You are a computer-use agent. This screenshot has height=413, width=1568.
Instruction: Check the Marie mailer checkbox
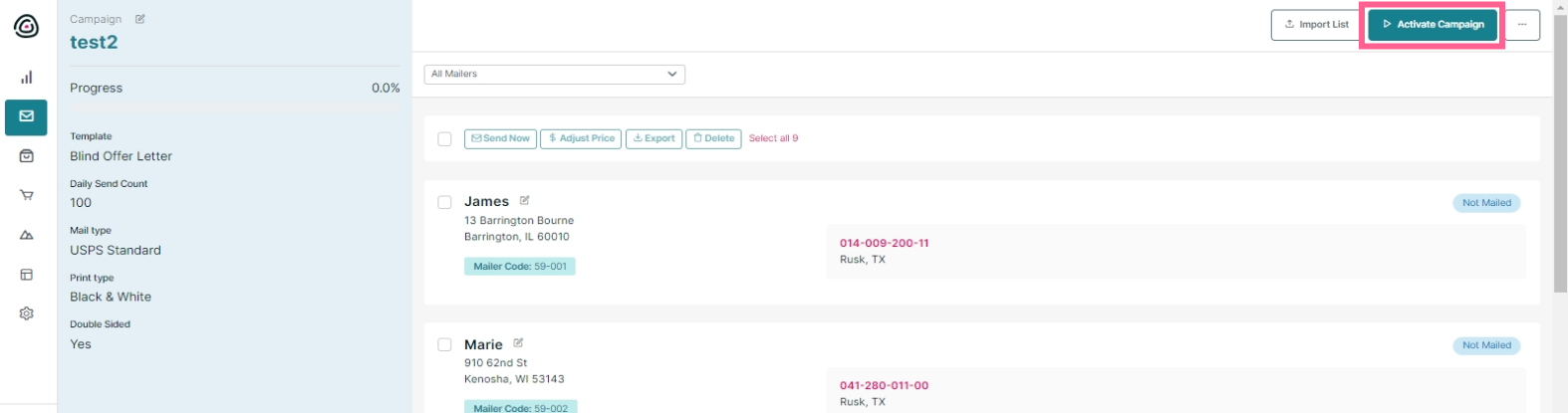(x=444, y=345)
